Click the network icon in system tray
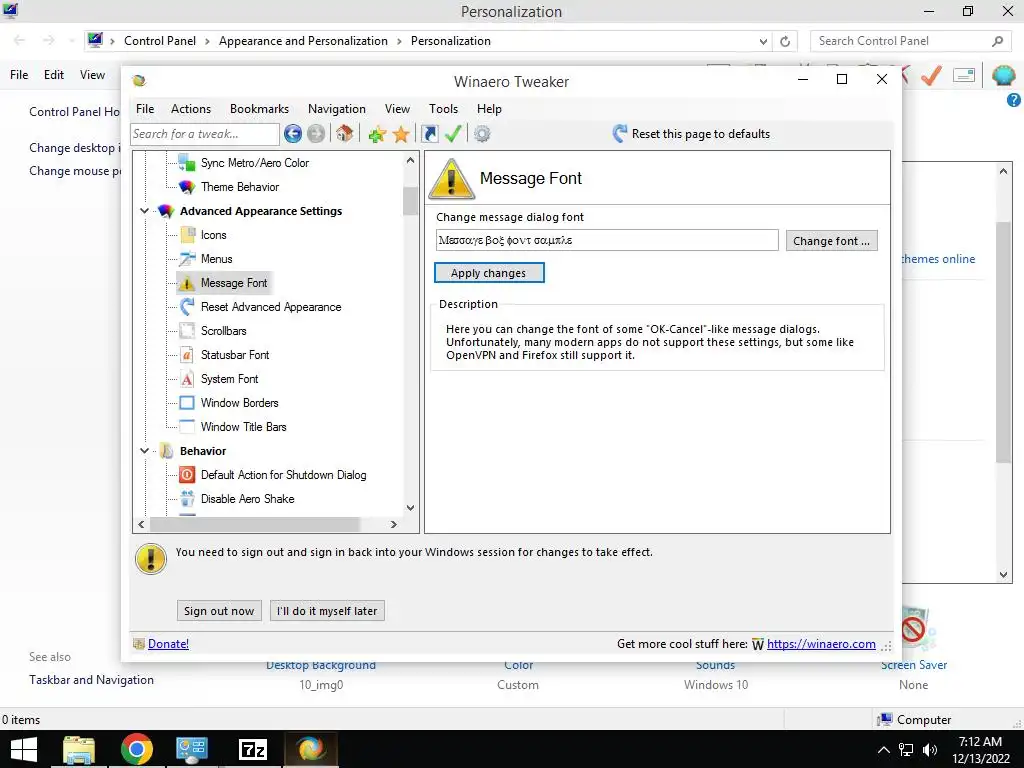The width and height of the screenshot is (1024, 768). 906,750
